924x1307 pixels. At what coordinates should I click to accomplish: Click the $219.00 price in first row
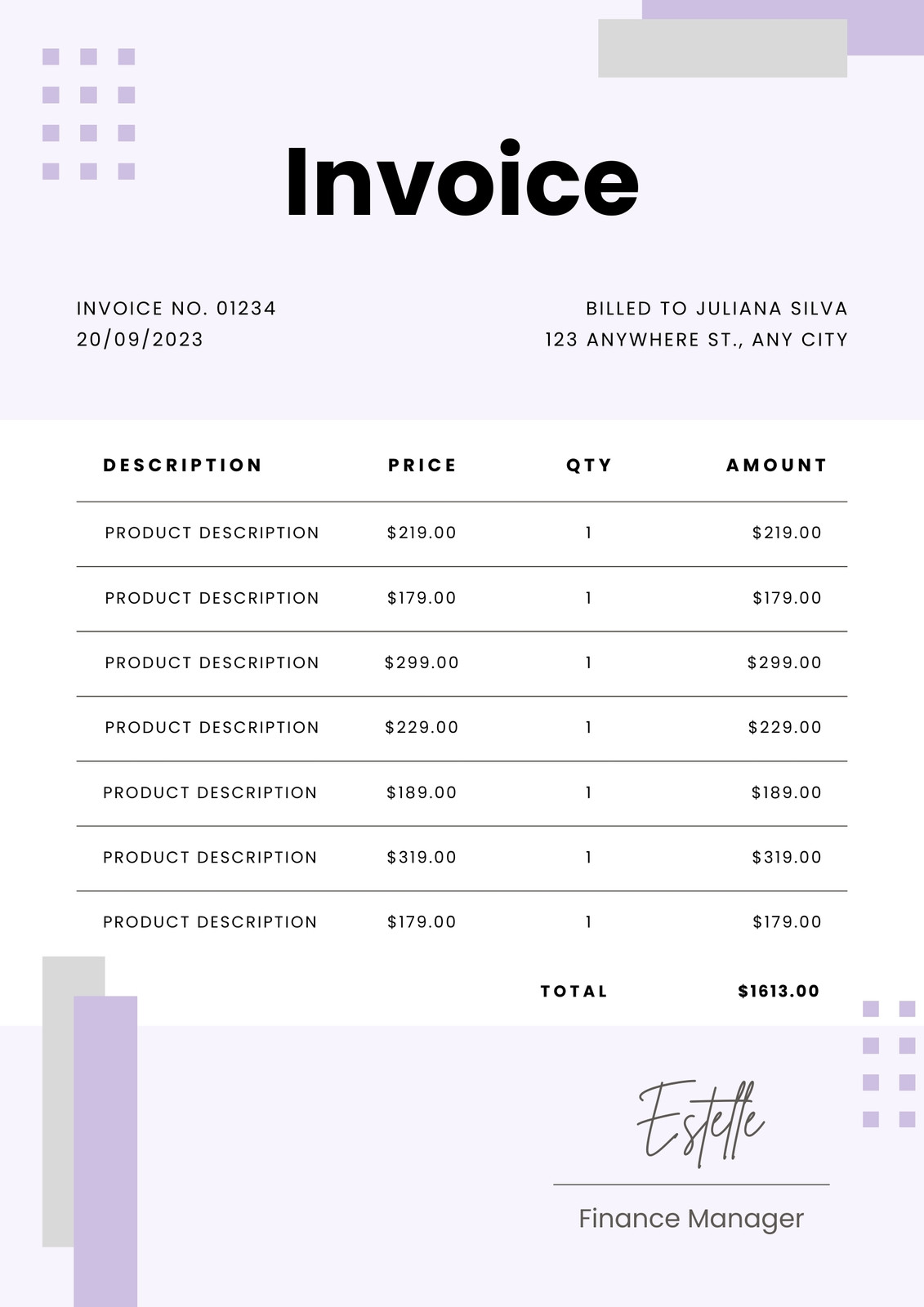[x=422, y=533]
